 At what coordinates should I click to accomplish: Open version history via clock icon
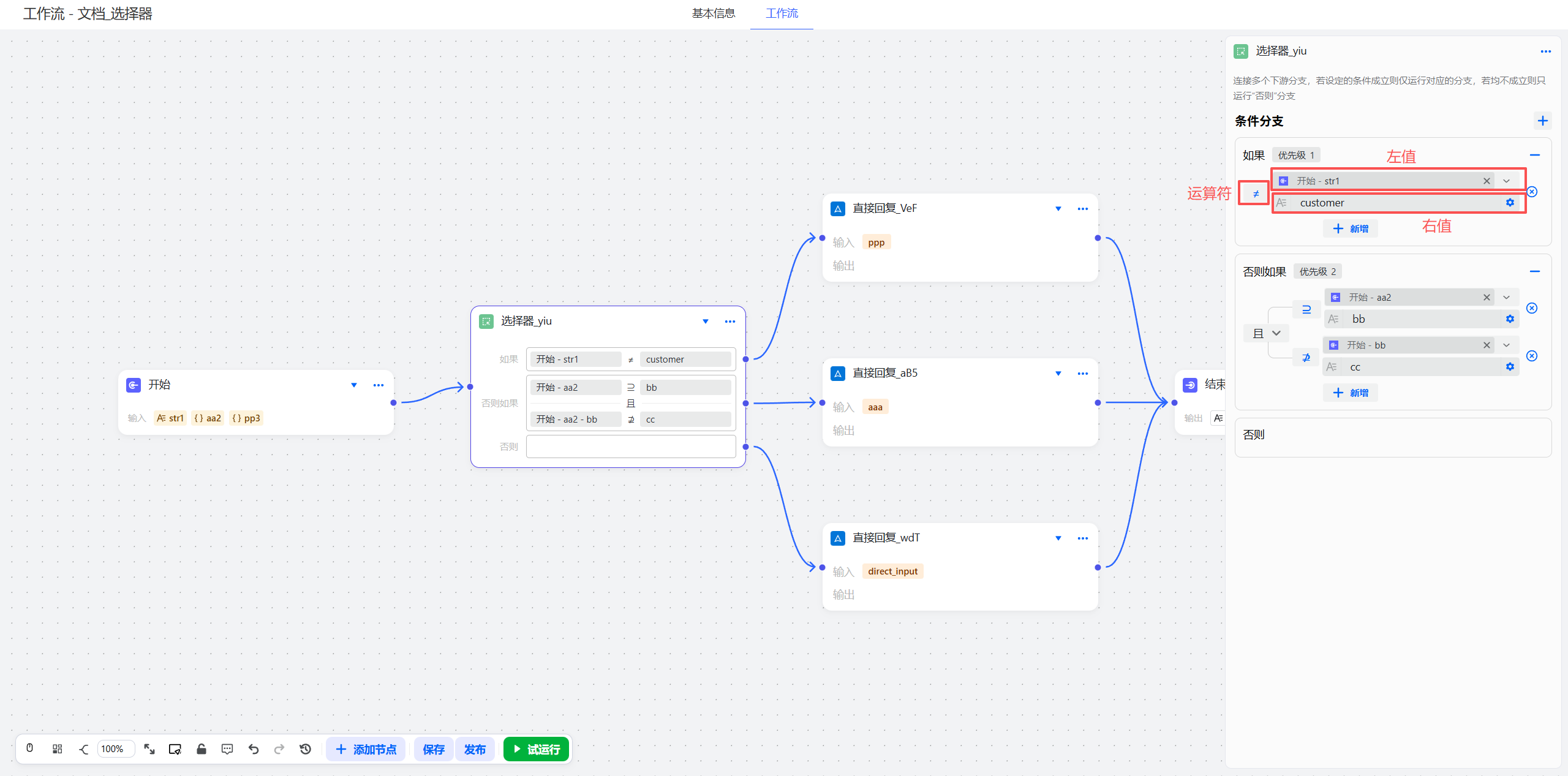pyautogui.click(x=305, y=748)
